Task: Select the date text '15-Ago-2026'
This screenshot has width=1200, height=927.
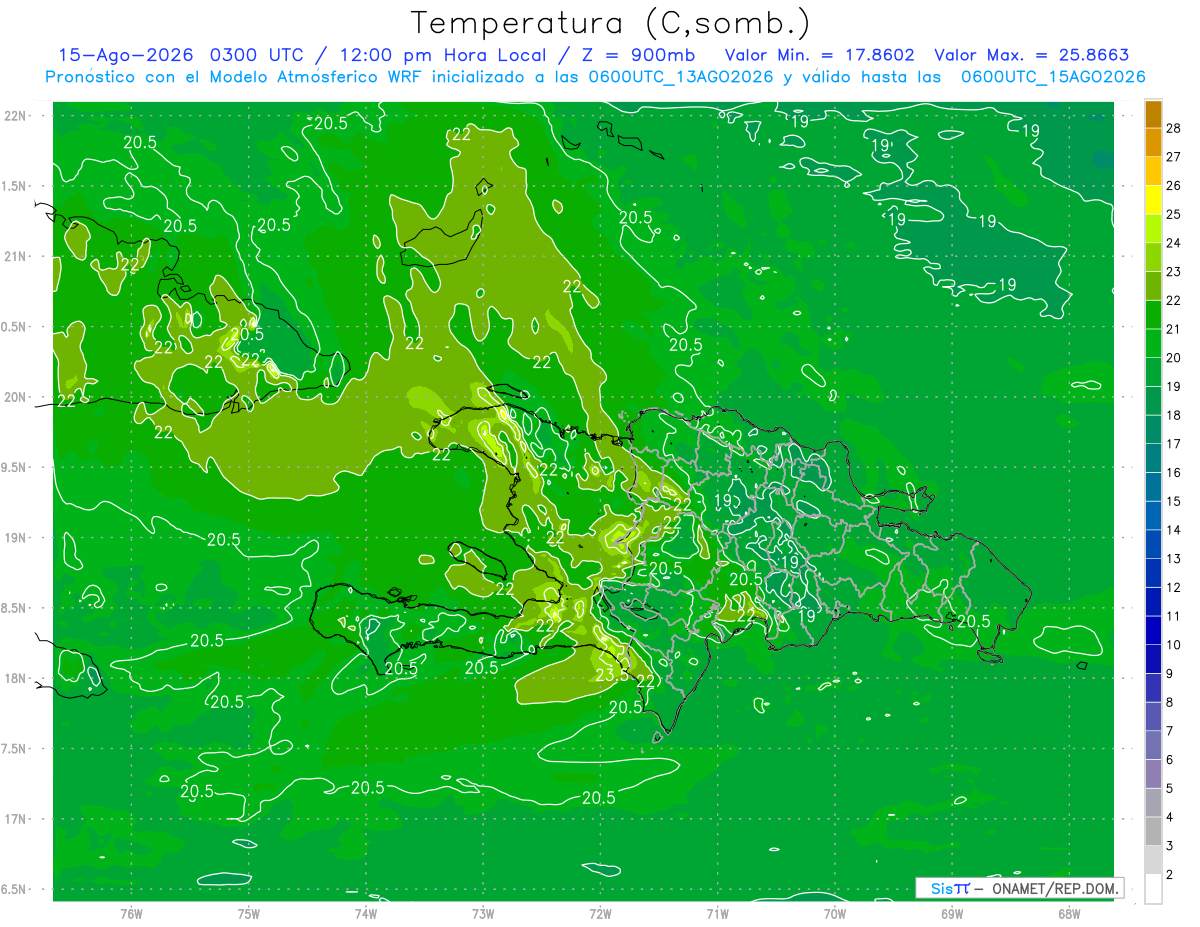Action: tap(127, 55)
